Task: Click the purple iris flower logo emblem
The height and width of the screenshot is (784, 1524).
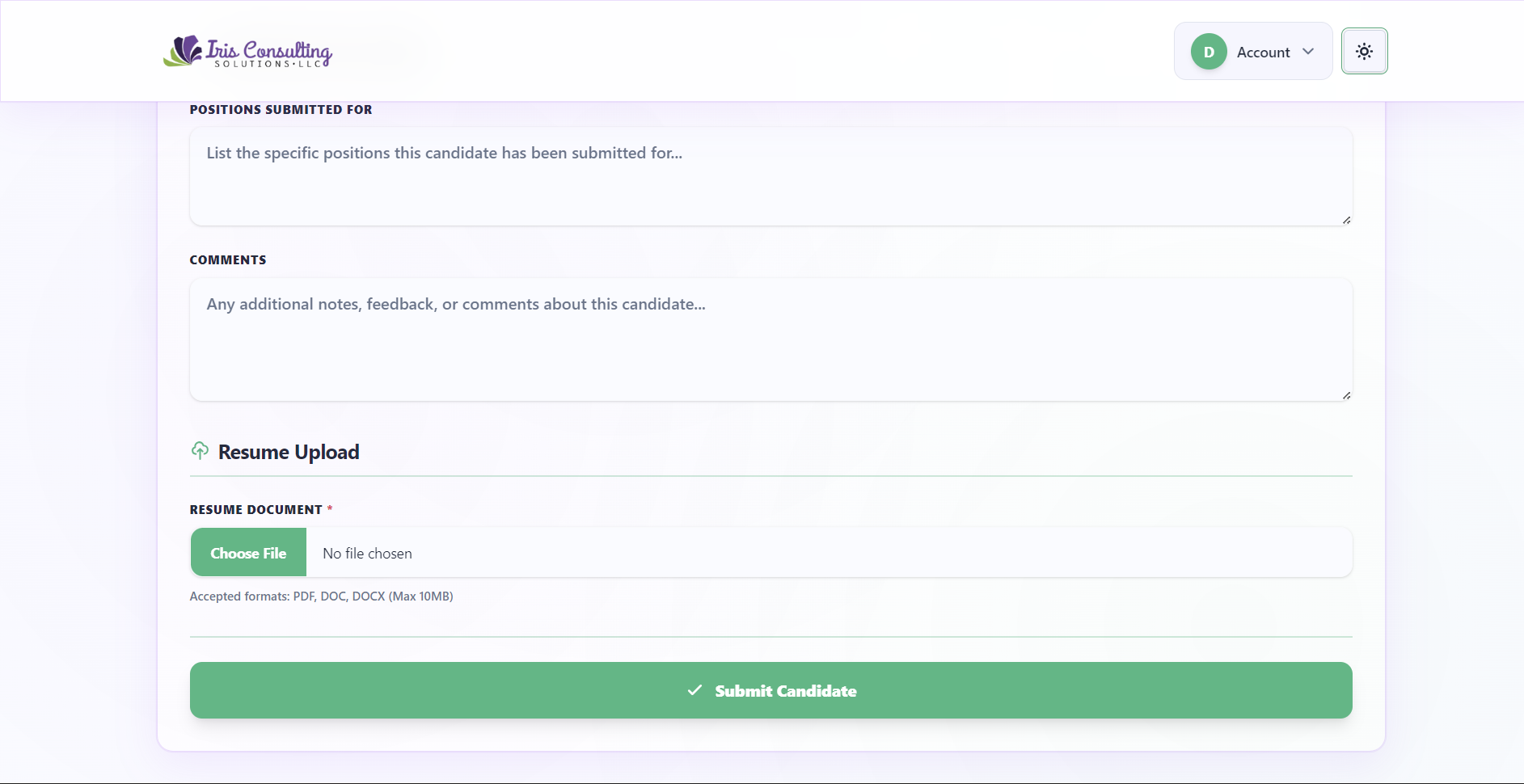Action: [184, 50]
